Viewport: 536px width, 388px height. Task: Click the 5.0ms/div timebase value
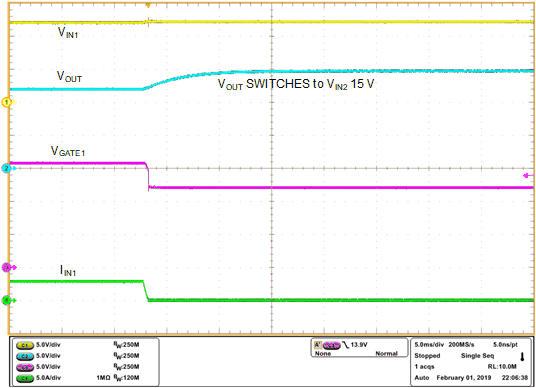[x=429, y=345]
